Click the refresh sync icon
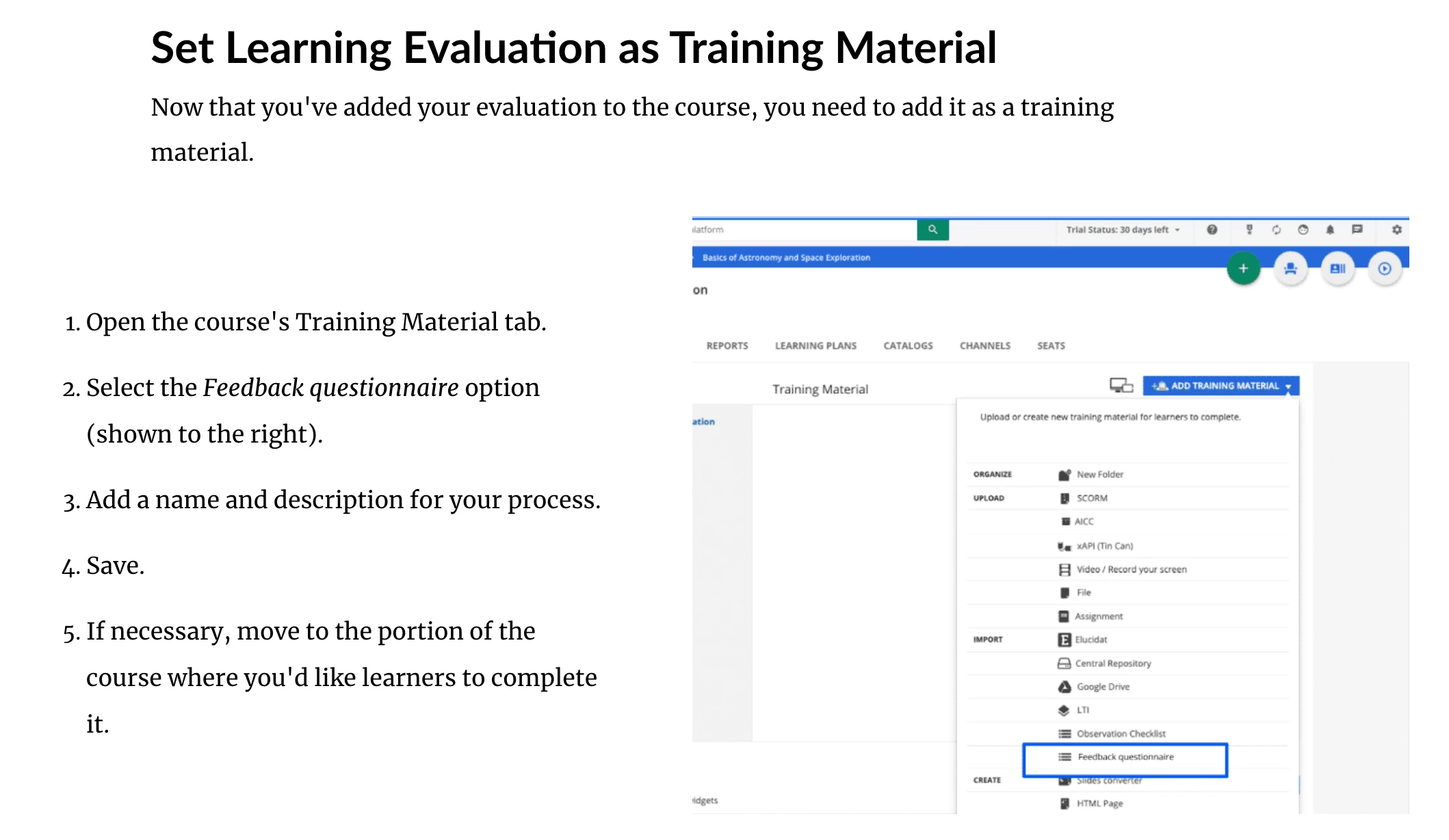The width and height of the screenshot is (1449, 840). pyautogui.click(x=1276, y=230)
